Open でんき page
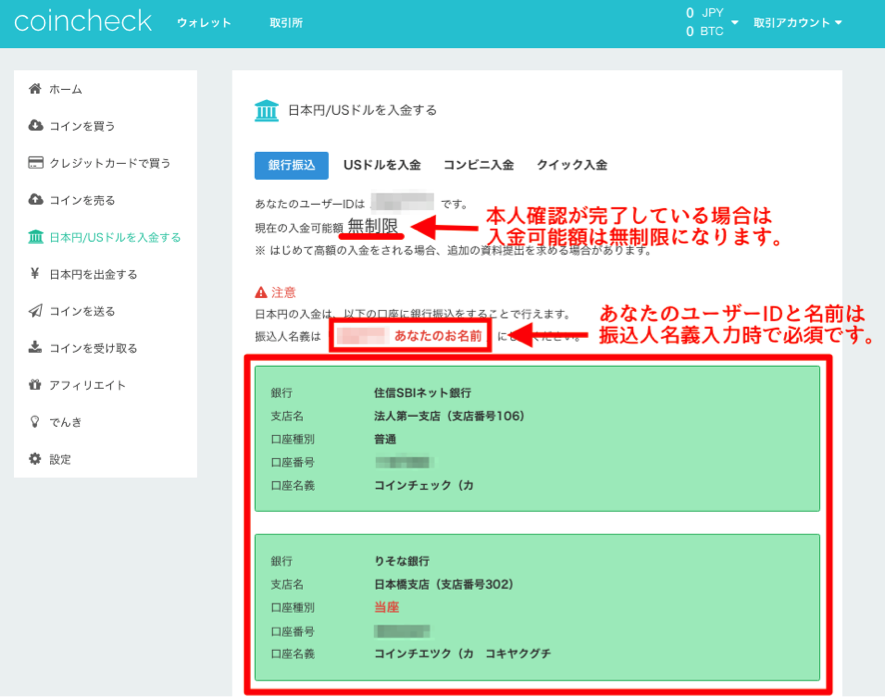 (x=66, y=422)
